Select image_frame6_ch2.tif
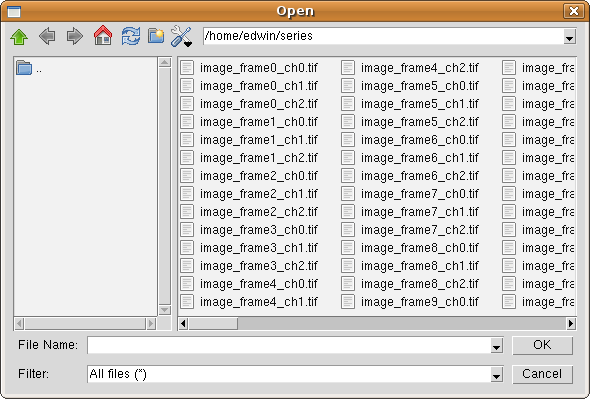 pyautogui.click(x=420, y=176)
